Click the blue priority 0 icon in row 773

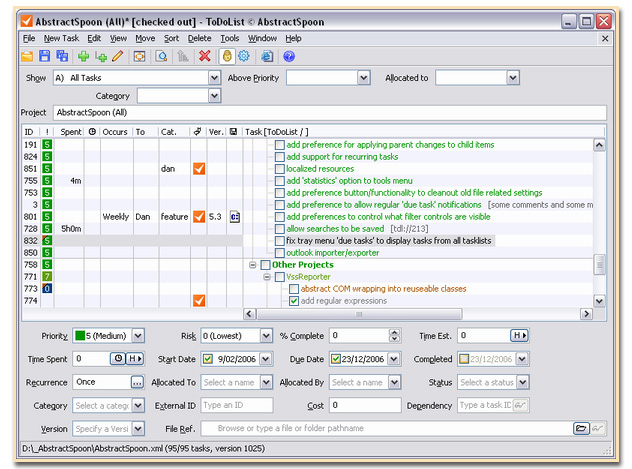[47, 288]
